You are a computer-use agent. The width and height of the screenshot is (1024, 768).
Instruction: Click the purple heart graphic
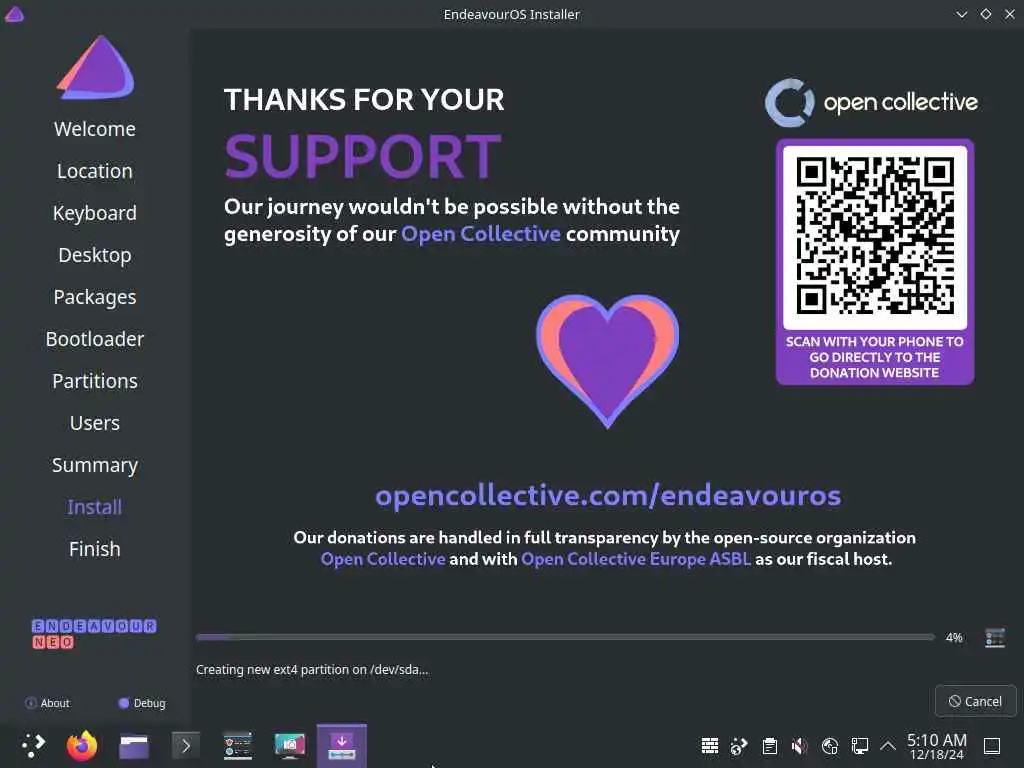(607, 361)
